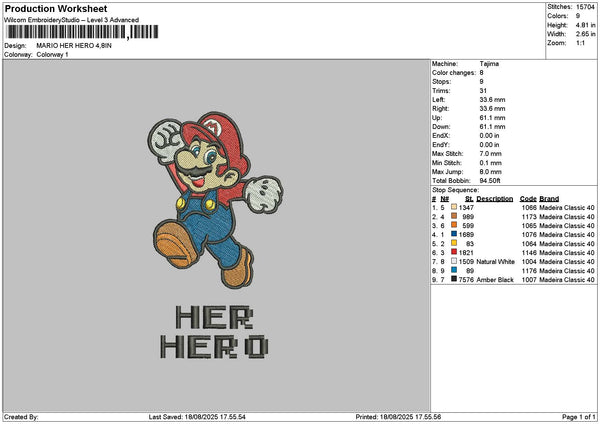Click 'Printed: 18/08/2025 17.55.56' footer text
The height and width of the screenshot is (424, 600).
coord(398,417)
